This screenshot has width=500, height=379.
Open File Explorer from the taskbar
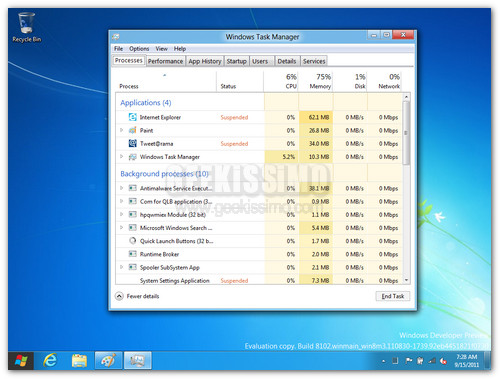coord(79,360)
